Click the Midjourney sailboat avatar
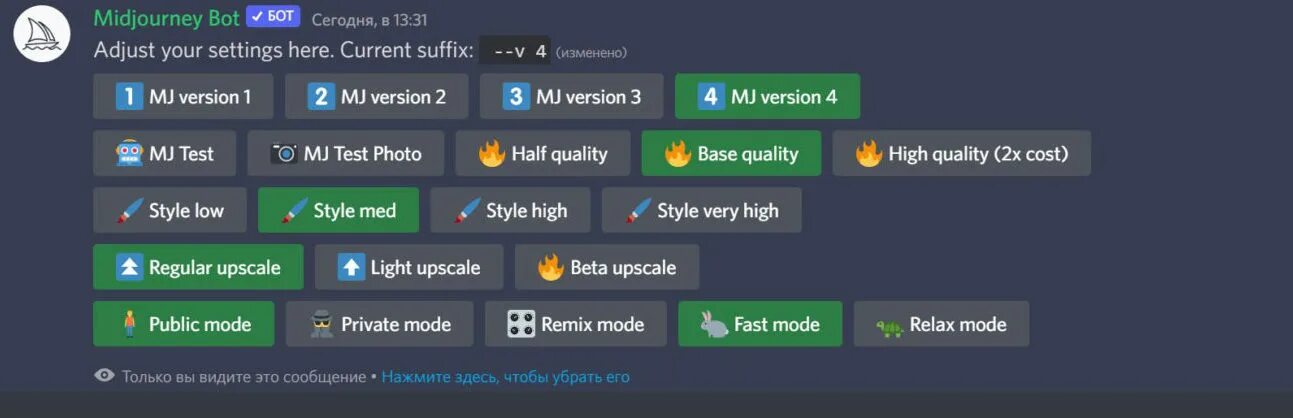Viewport: 1293px width, 418px height. pos(41,34)
